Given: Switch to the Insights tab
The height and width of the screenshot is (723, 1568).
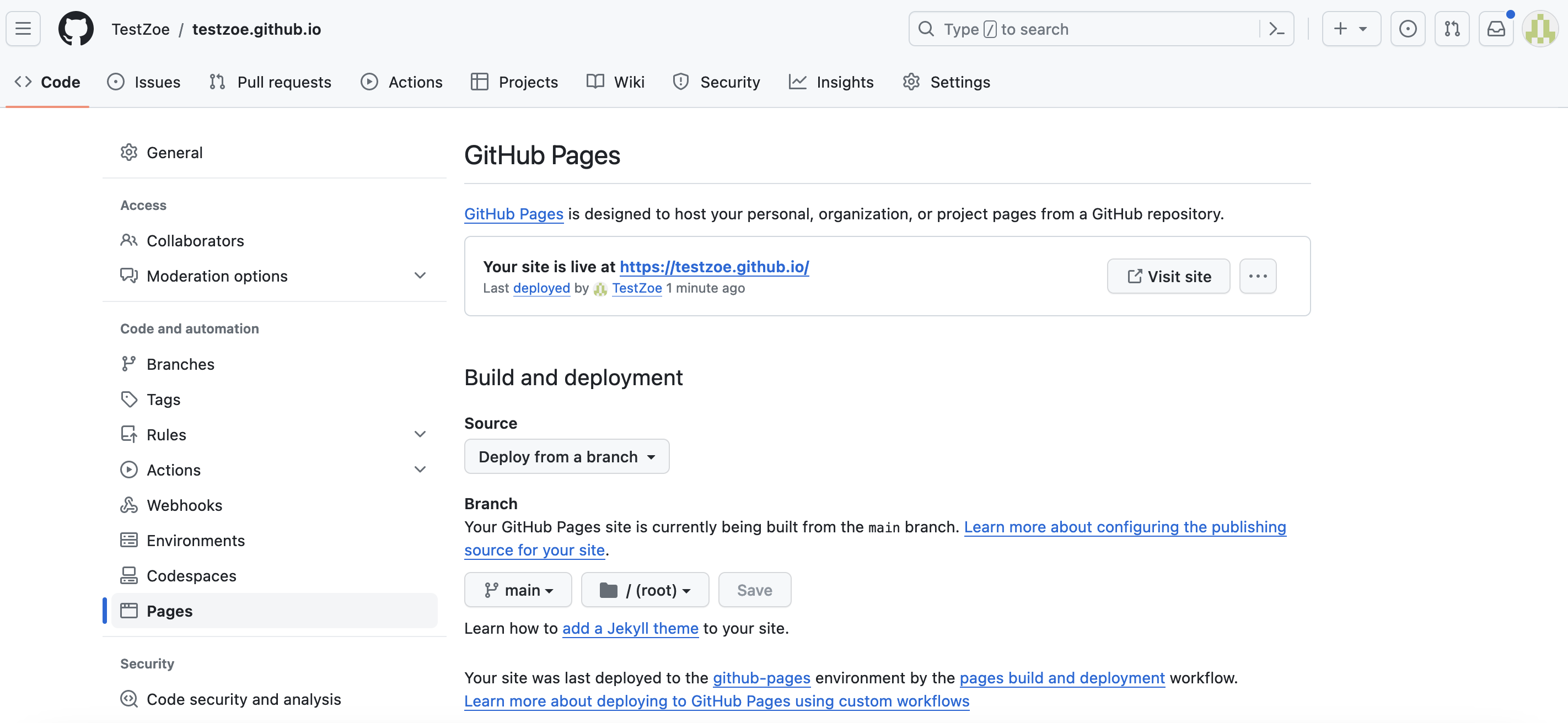Looking at the screenshot, I should tap(831, 82).
